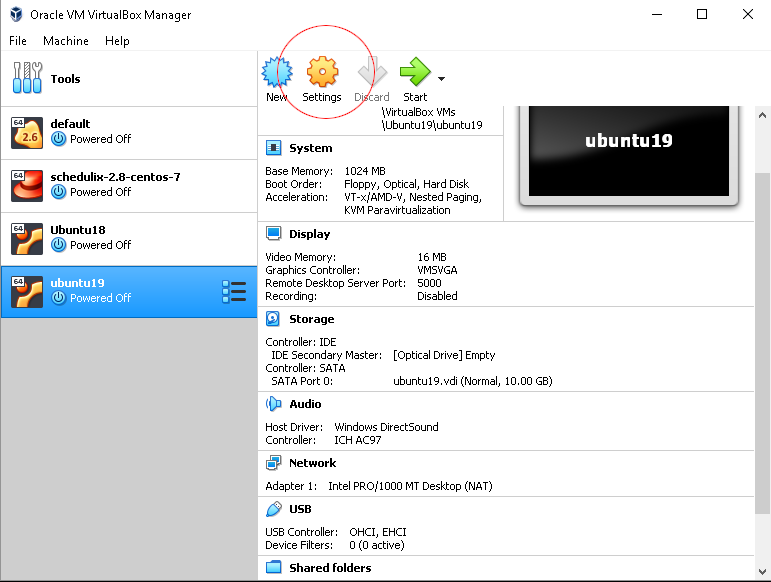Open the Display settings heading link
This screenshot has height=582, width=771.
[x=309, y=234]
